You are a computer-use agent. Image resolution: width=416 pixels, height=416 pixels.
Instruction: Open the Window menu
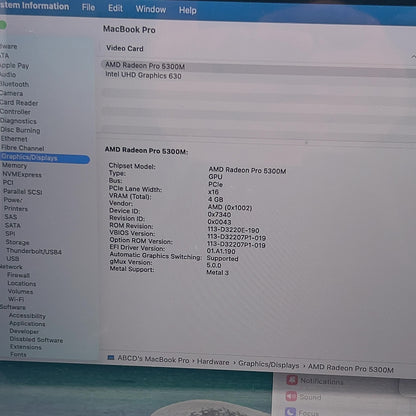[151, 9]
